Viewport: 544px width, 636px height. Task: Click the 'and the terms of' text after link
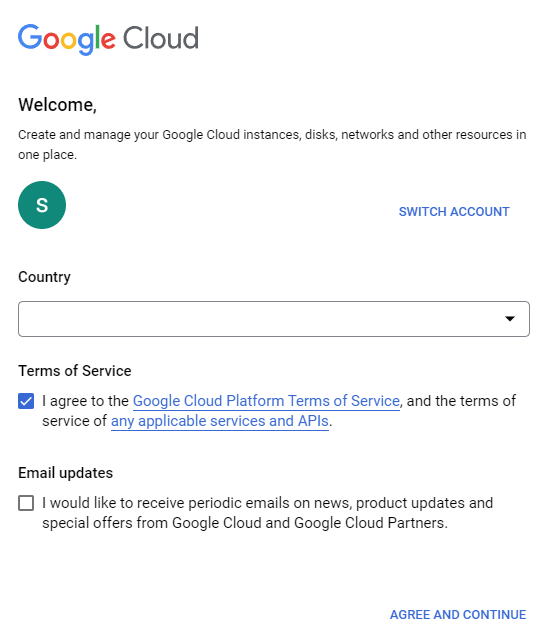tap(461, 401)
